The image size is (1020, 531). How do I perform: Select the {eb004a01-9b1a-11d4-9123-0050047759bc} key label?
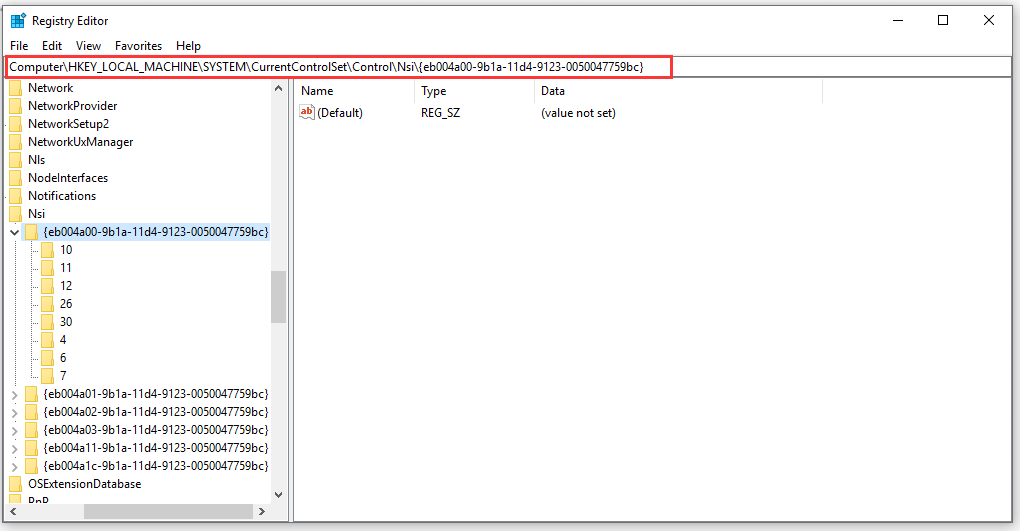coord(155,394)
